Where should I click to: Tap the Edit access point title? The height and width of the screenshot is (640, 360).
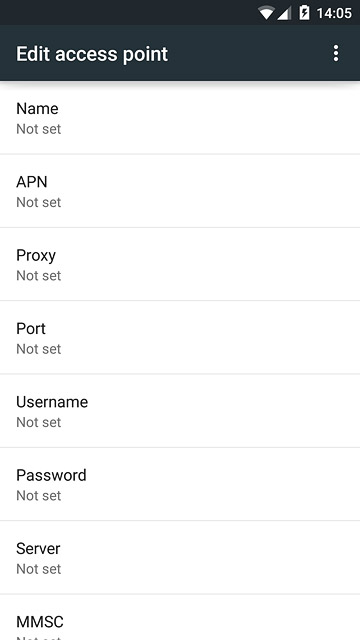[92, 54]
